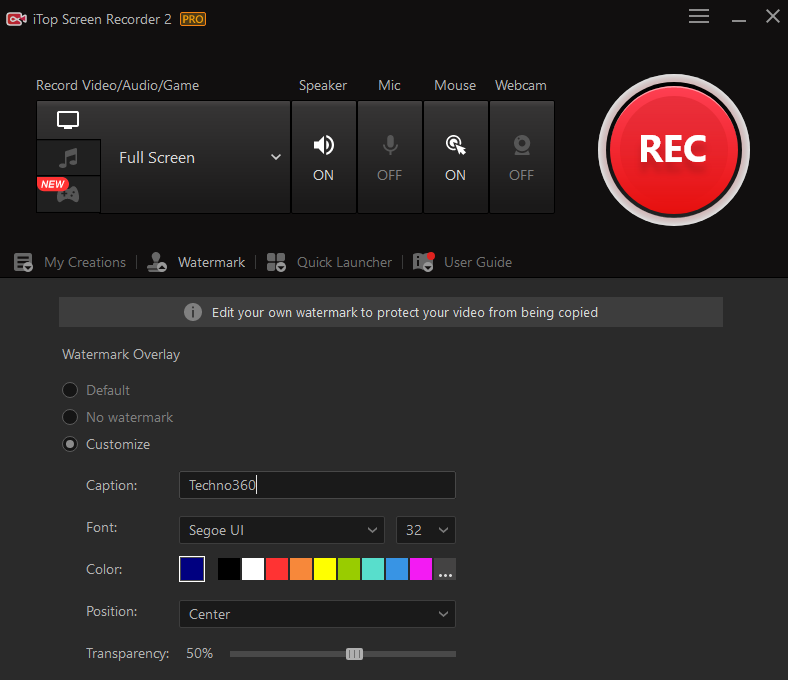Screen dimensions: 788x680
Task: Click the info icon in watermark banner
Action: tap(193, 312)
